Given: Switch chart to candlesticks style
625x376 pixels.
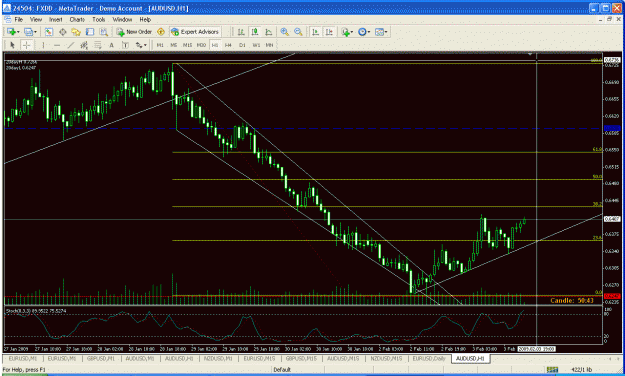Looking at the screenshot, I should [255, 32].
